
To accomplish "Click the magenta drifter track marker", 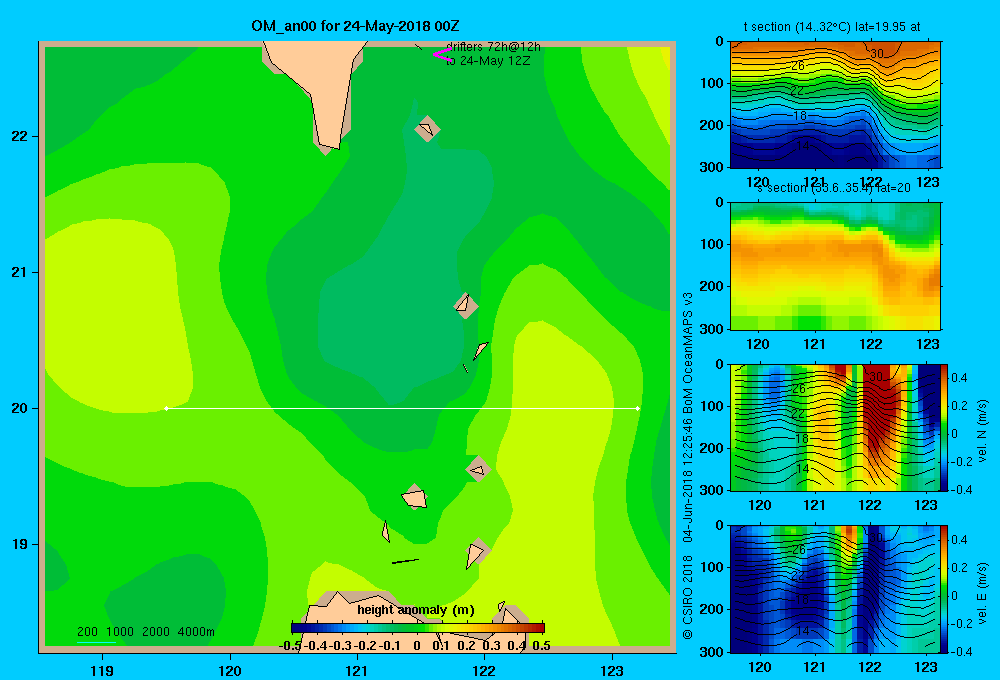I will [441, 55].
